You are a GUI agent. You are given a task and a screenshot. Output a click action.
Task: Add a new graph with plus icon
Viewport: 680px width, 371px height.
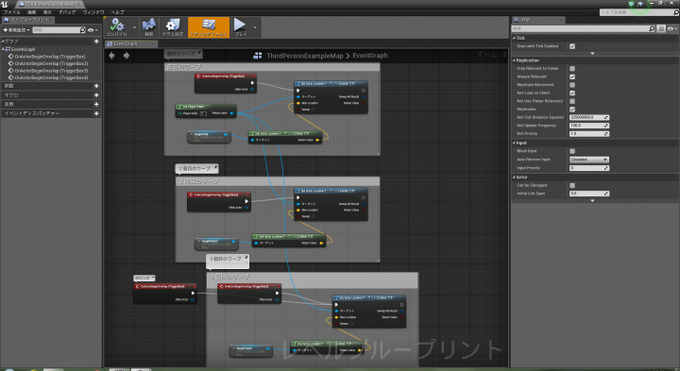pyautogui.click(x=96, y=41)
